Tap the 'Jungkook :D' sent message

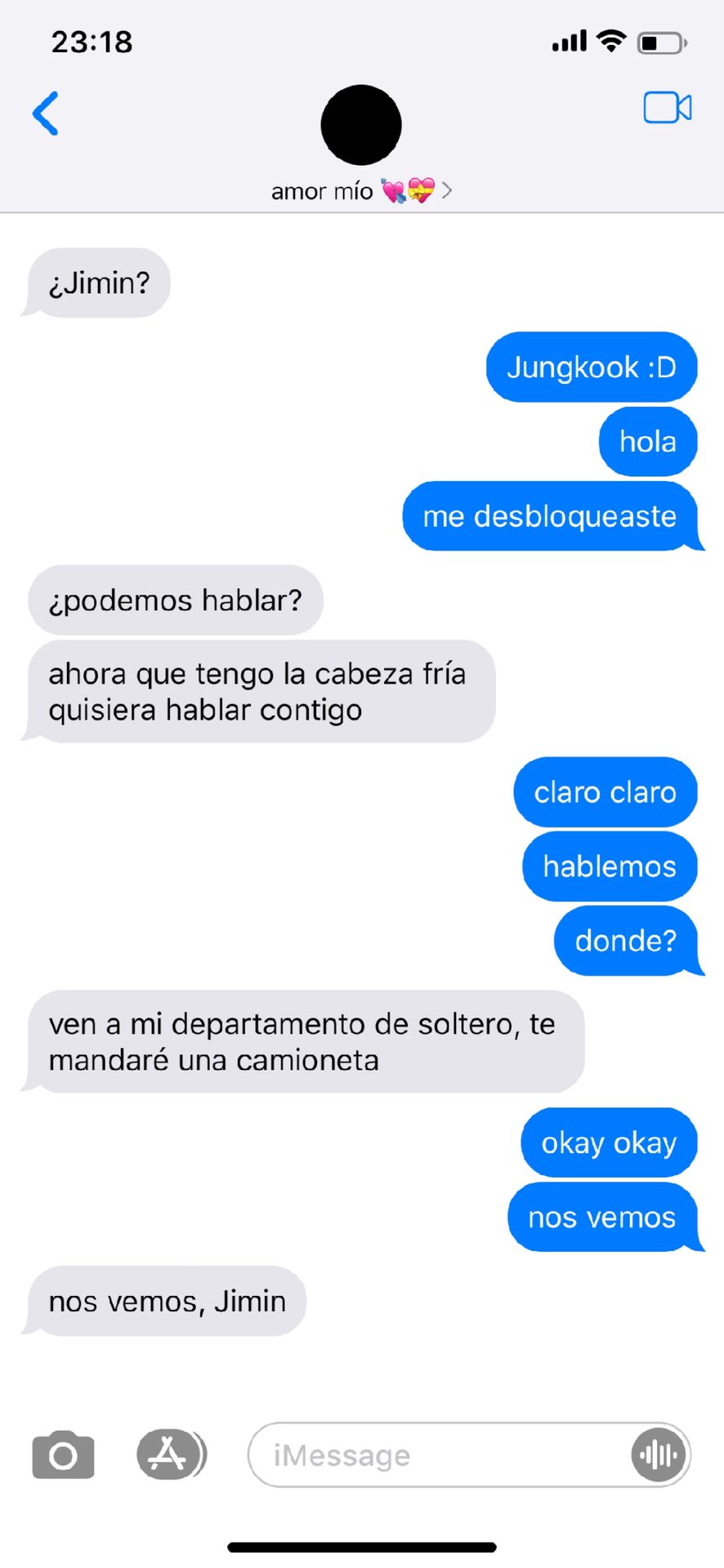coord(592,367)
